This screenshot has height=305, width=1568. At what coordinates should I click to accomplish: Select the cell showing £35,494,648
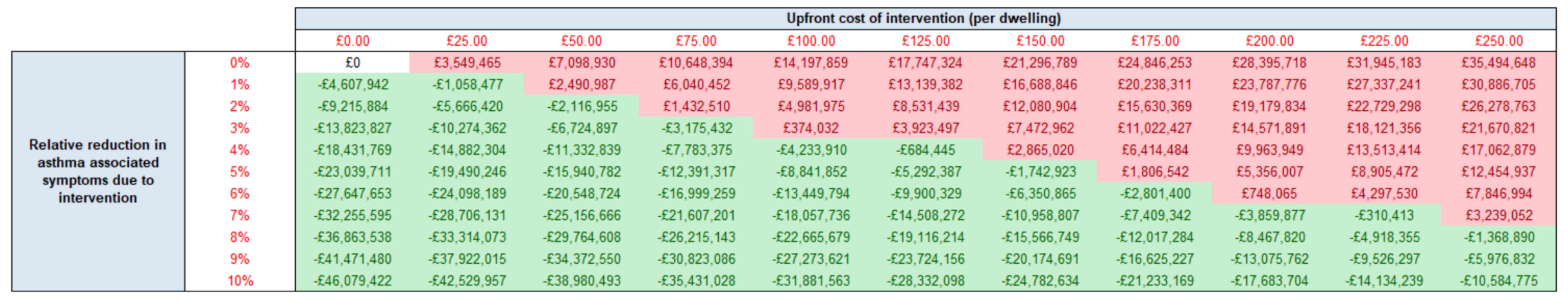coord(1499,63)
